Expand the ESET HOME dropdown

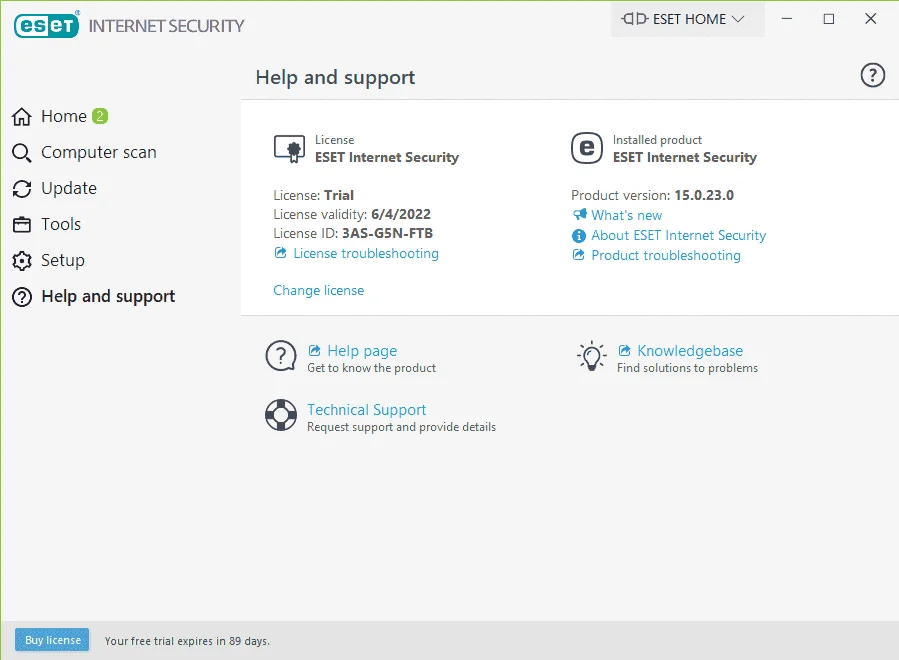pyautogui.click(x=687, y=19)
